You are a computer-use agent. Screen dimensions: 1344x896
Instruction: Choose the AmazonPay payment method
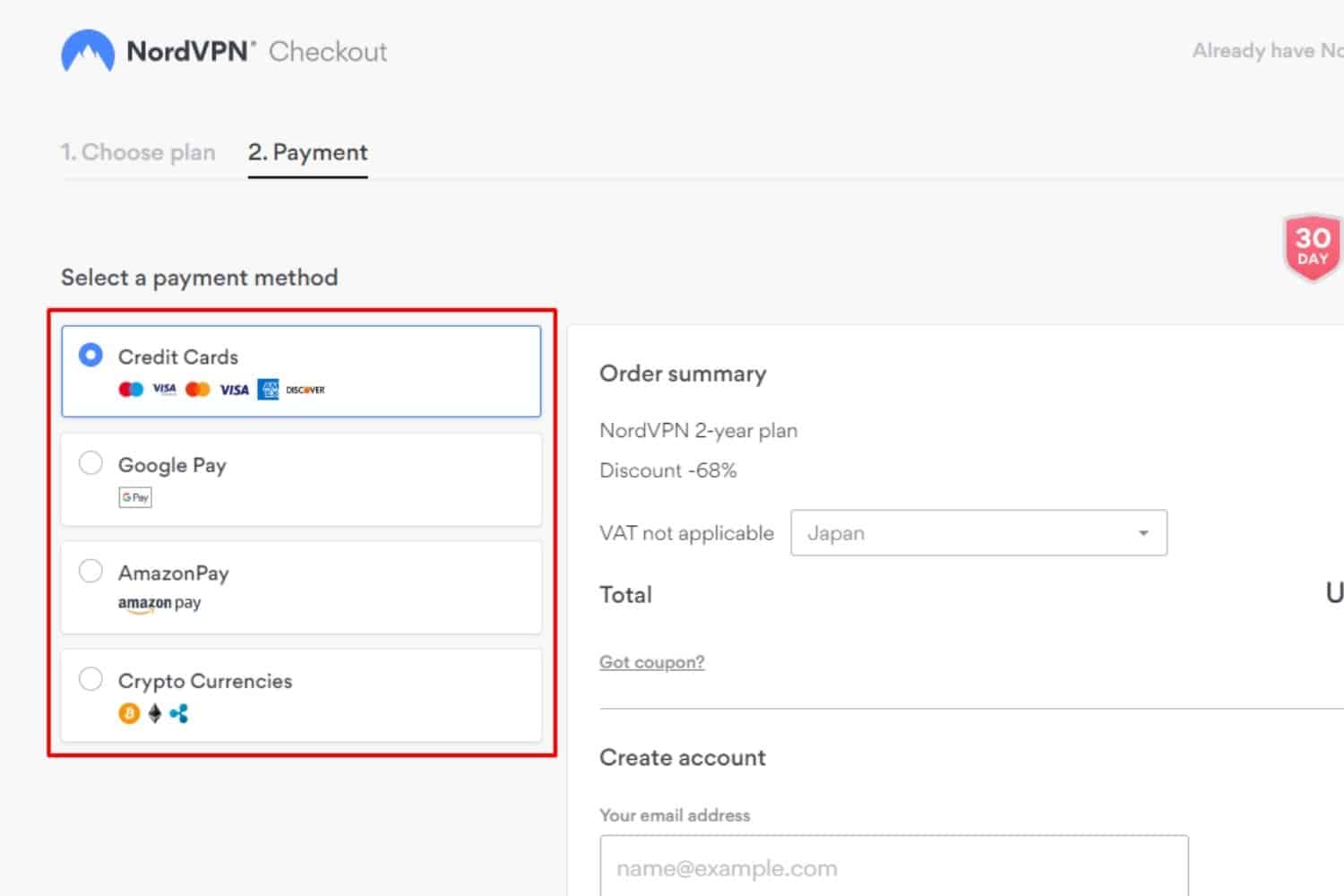[90, 570]
